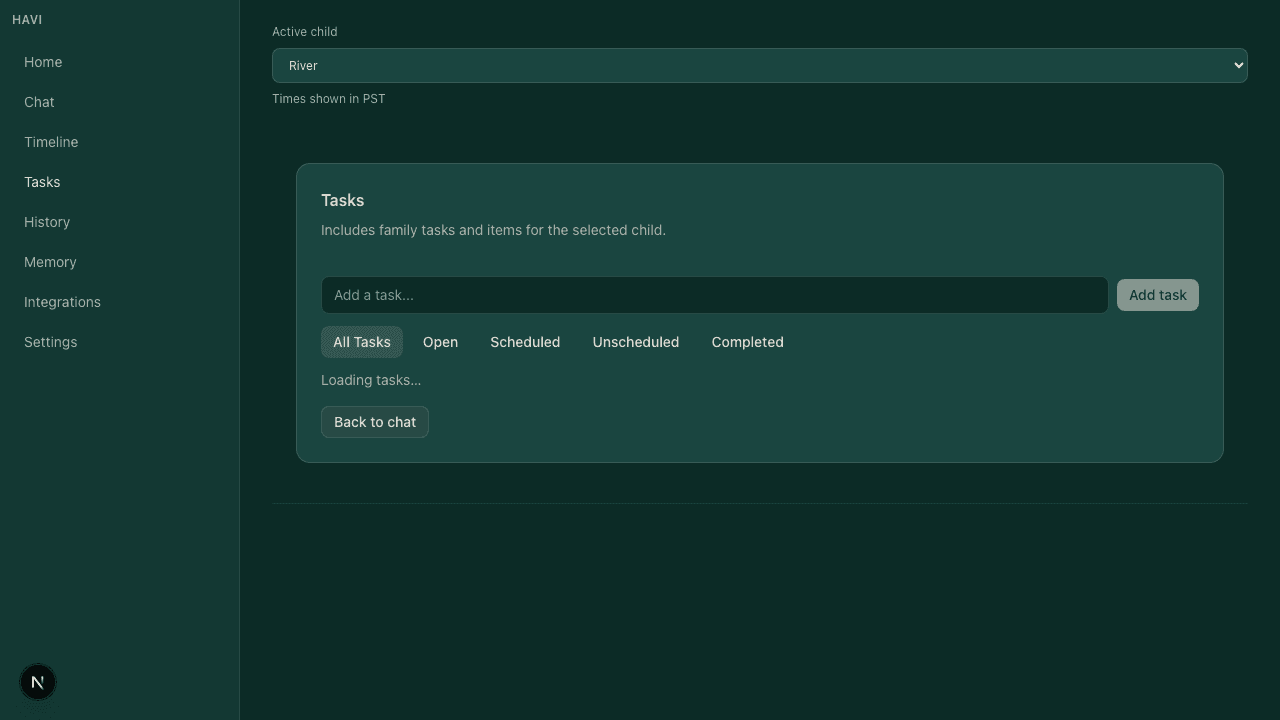Open the Chat section
1280x720 pixels.
39,102
